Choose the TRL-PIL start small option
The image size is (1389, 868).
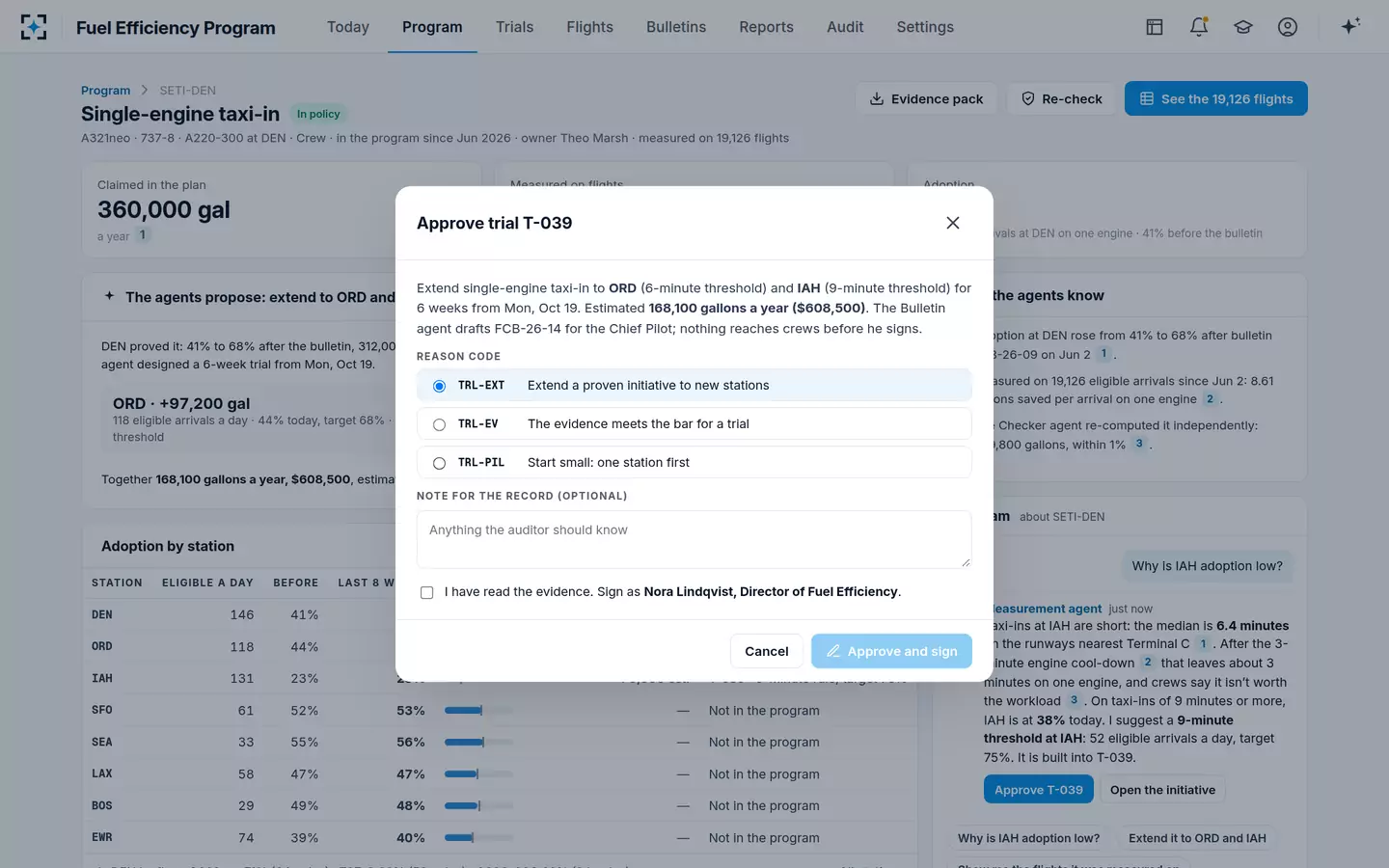click(694, 462)
